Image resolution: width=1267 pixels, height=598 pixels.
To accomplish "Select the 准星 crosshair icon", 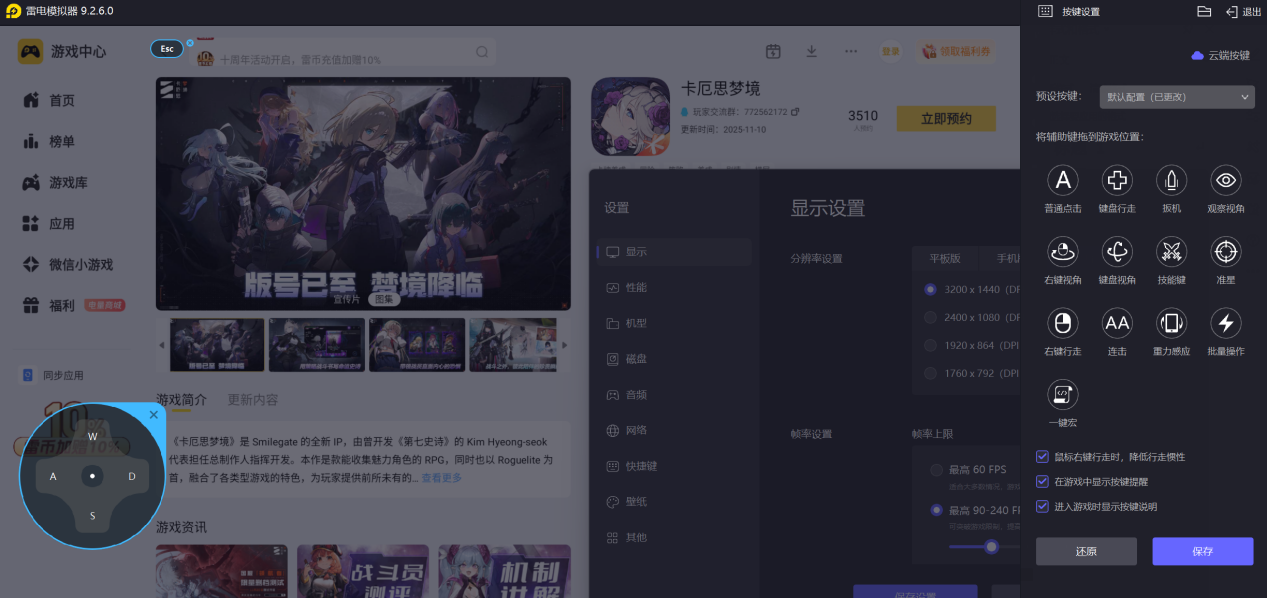I will coord(1226,251).
